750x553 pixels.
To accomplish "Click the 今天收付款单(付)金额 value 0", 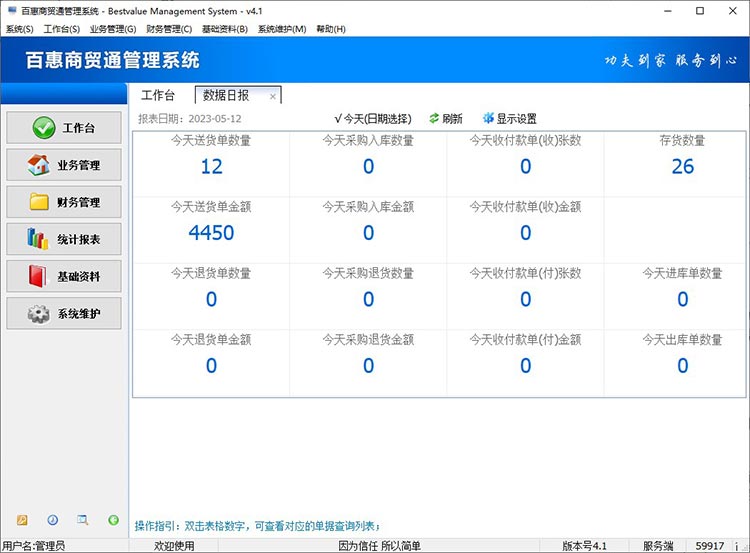I will 526,366.
